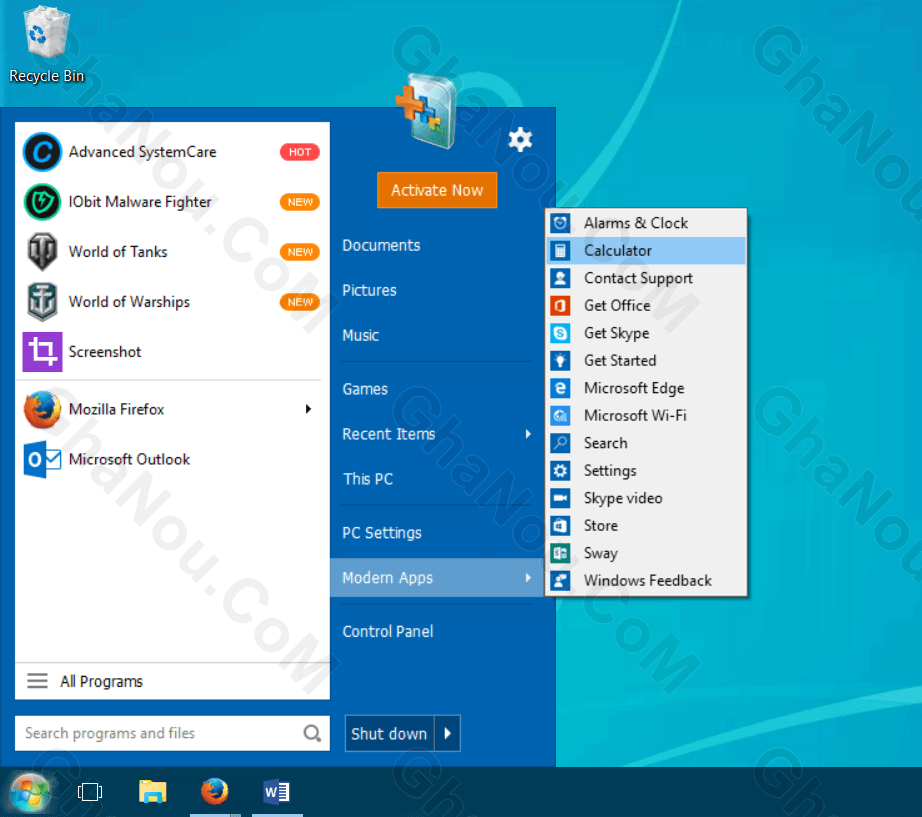The image size is (922, 817).
Task: Expand Modern Apps submenu arrow
Action: (x=528, y=578)
